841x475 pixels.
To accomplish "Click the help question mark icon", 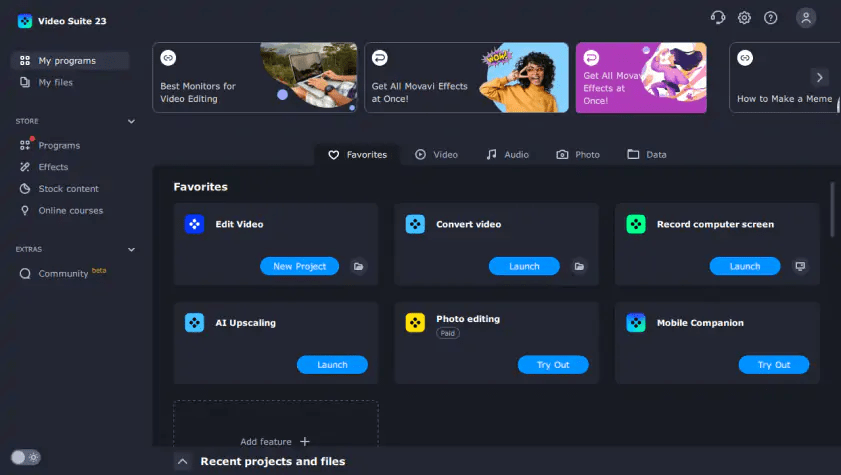I will click(771, 18).
